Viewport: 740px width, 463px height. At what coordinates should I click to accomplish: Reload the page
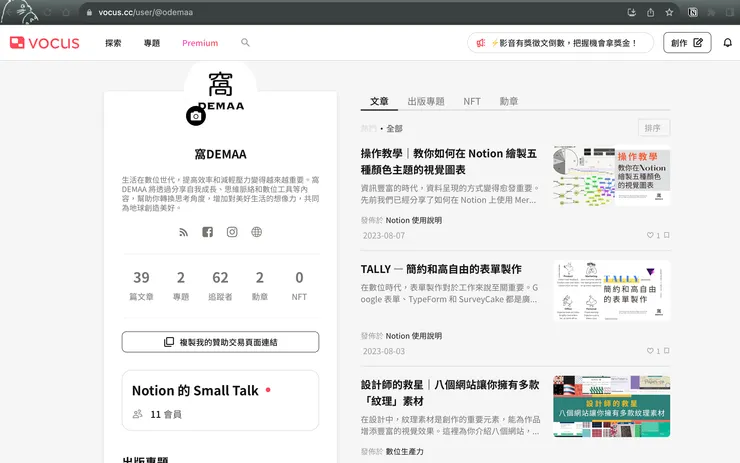(48, 12)
